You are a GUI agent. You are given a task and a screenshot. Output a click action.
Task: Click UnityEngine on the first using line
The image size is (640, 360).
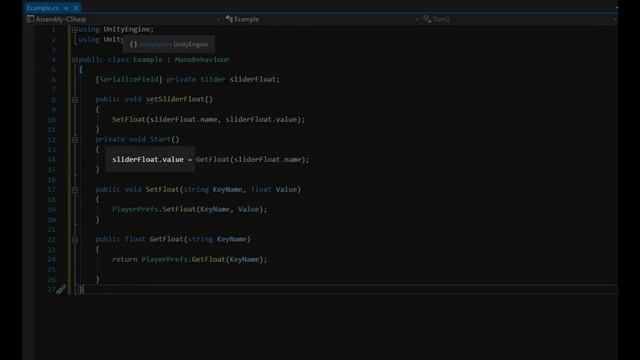point(127,29)
